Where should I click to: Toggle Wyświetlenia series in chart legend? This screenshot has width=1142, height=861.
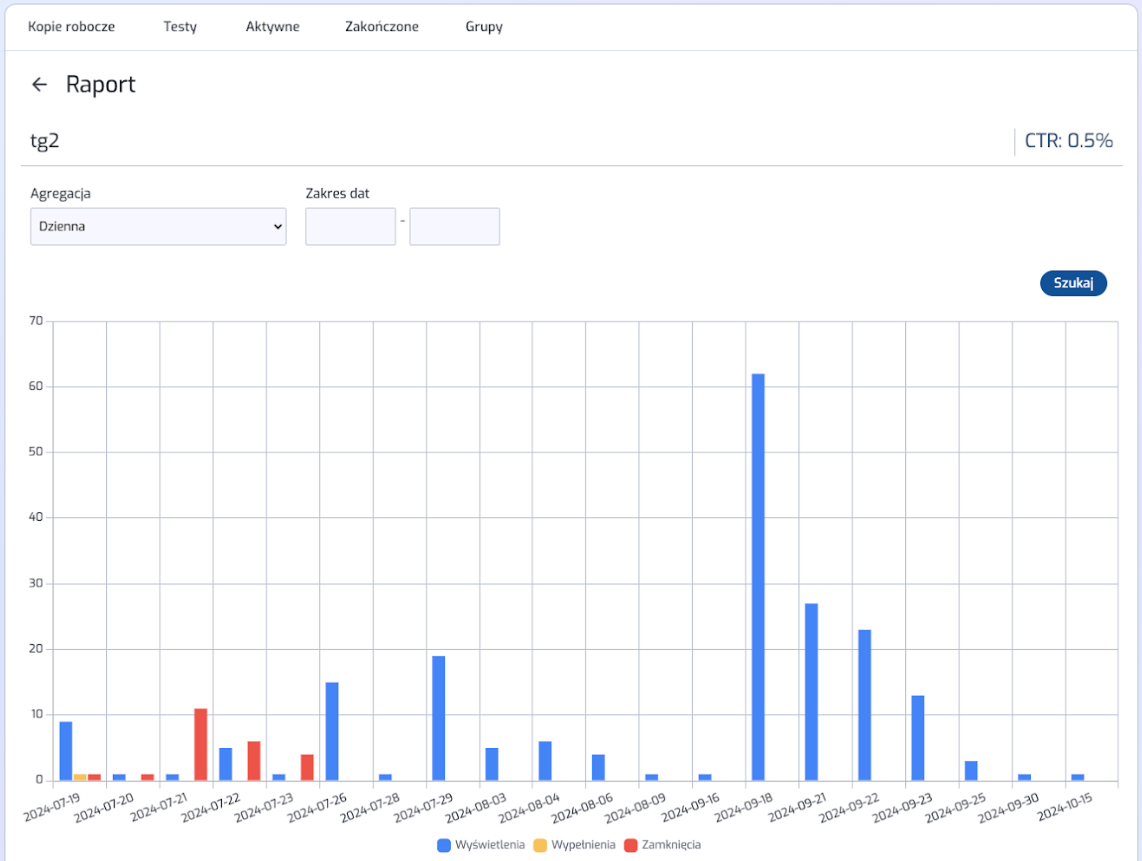click(489, 845)
